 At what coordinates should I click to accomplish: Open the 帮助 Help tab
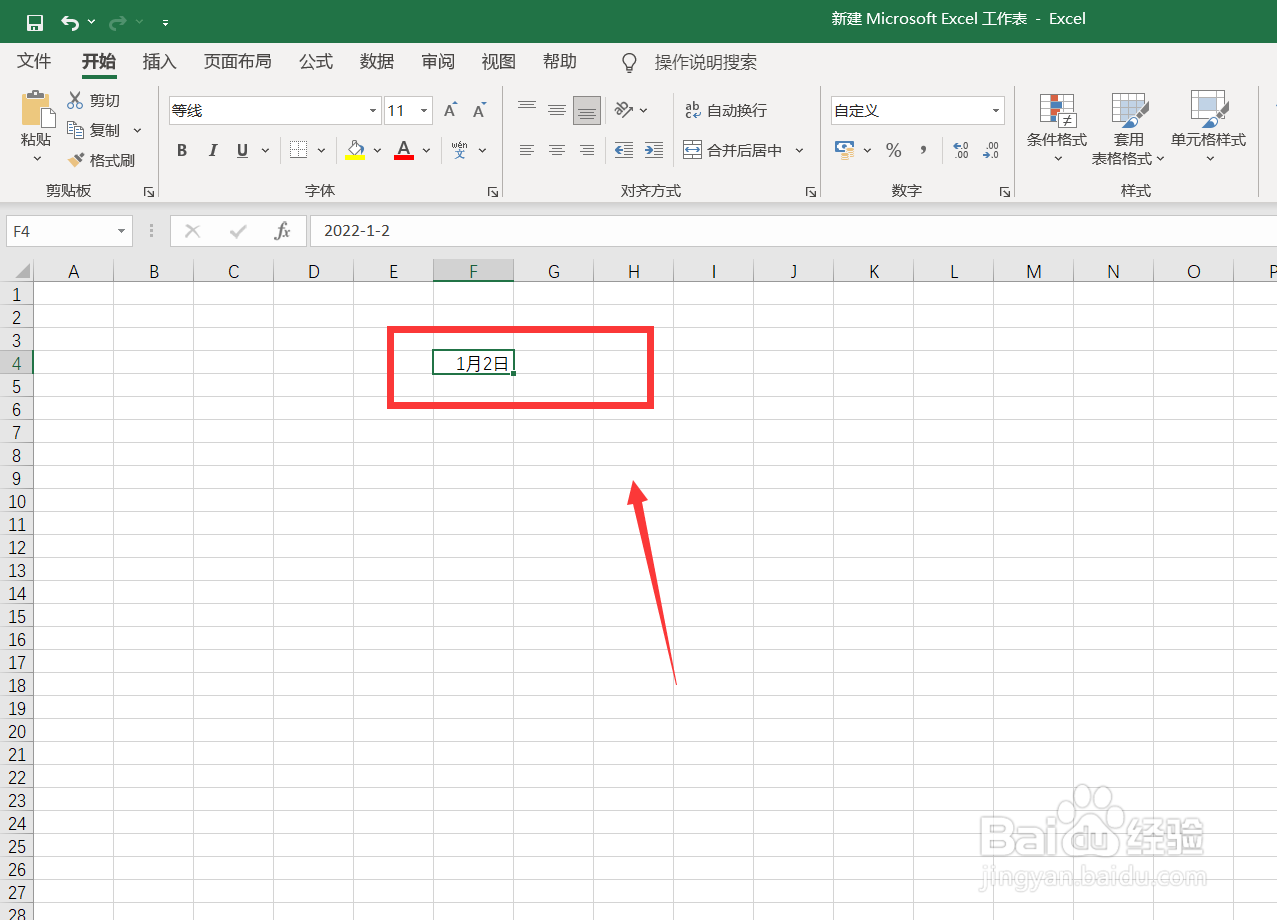[x=559, y=62]
